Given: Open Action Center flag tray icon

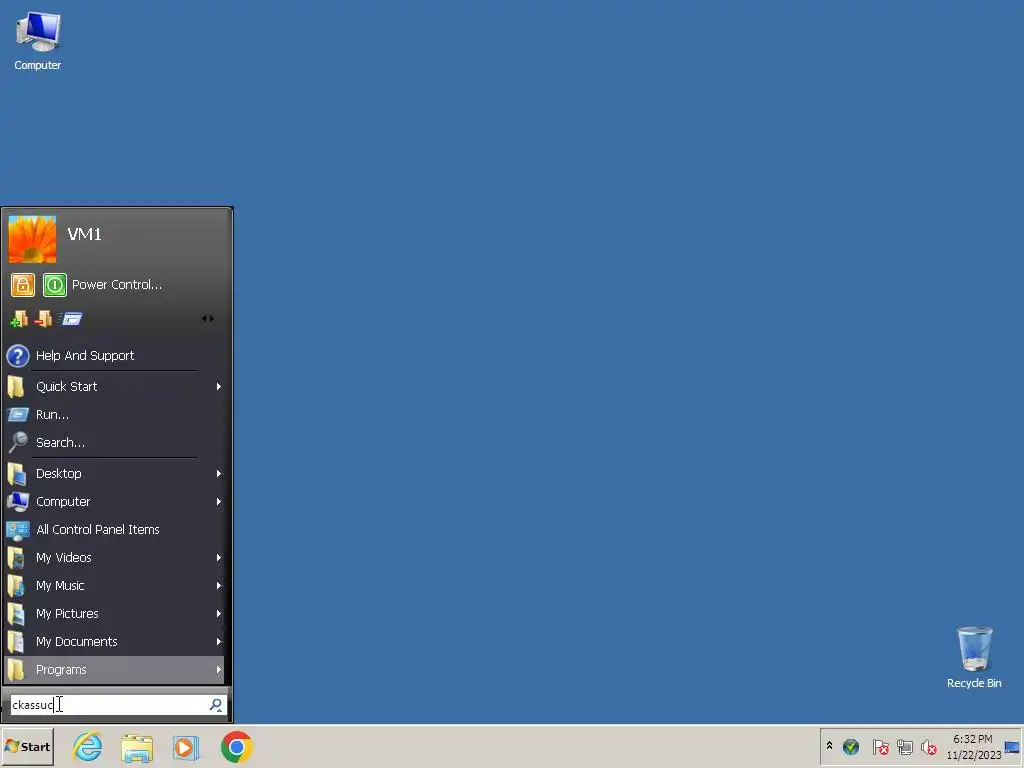Looking at the screenshot, I should coord(880,746).
